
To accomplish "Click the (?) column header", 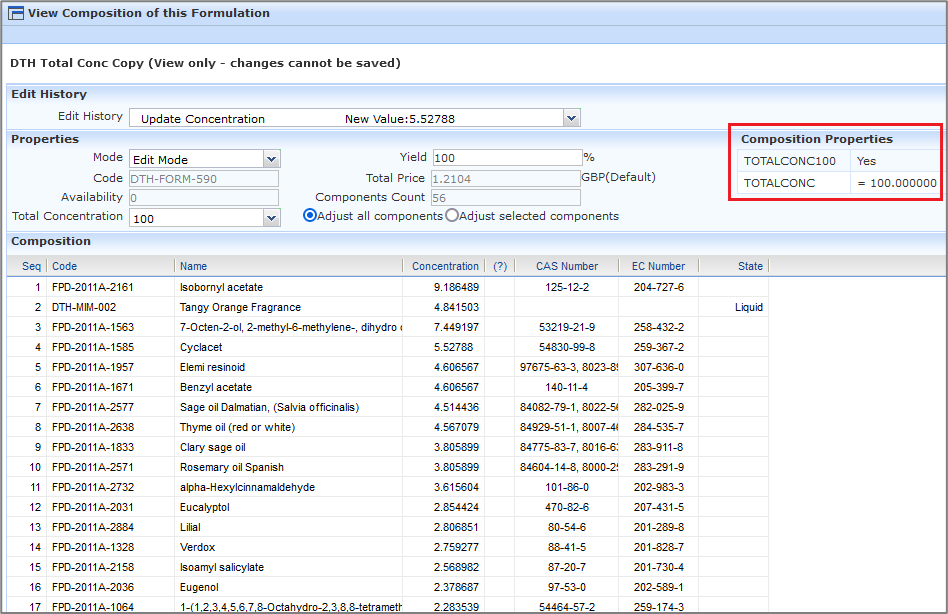I will point(500,266).
